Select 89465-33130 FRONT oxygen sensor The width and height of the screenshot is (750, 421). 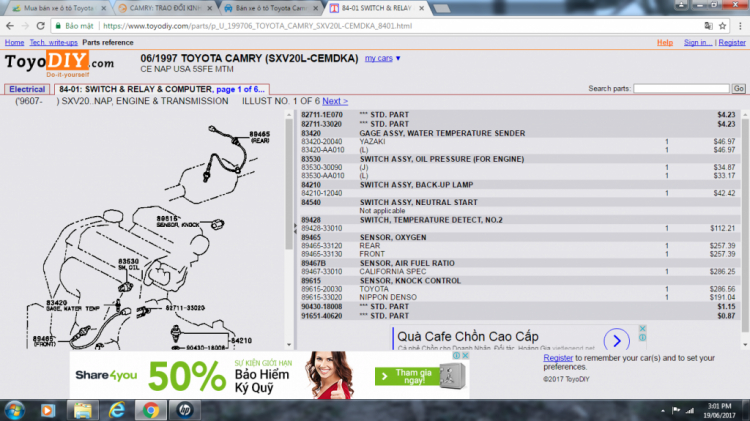tap(518, 254)
